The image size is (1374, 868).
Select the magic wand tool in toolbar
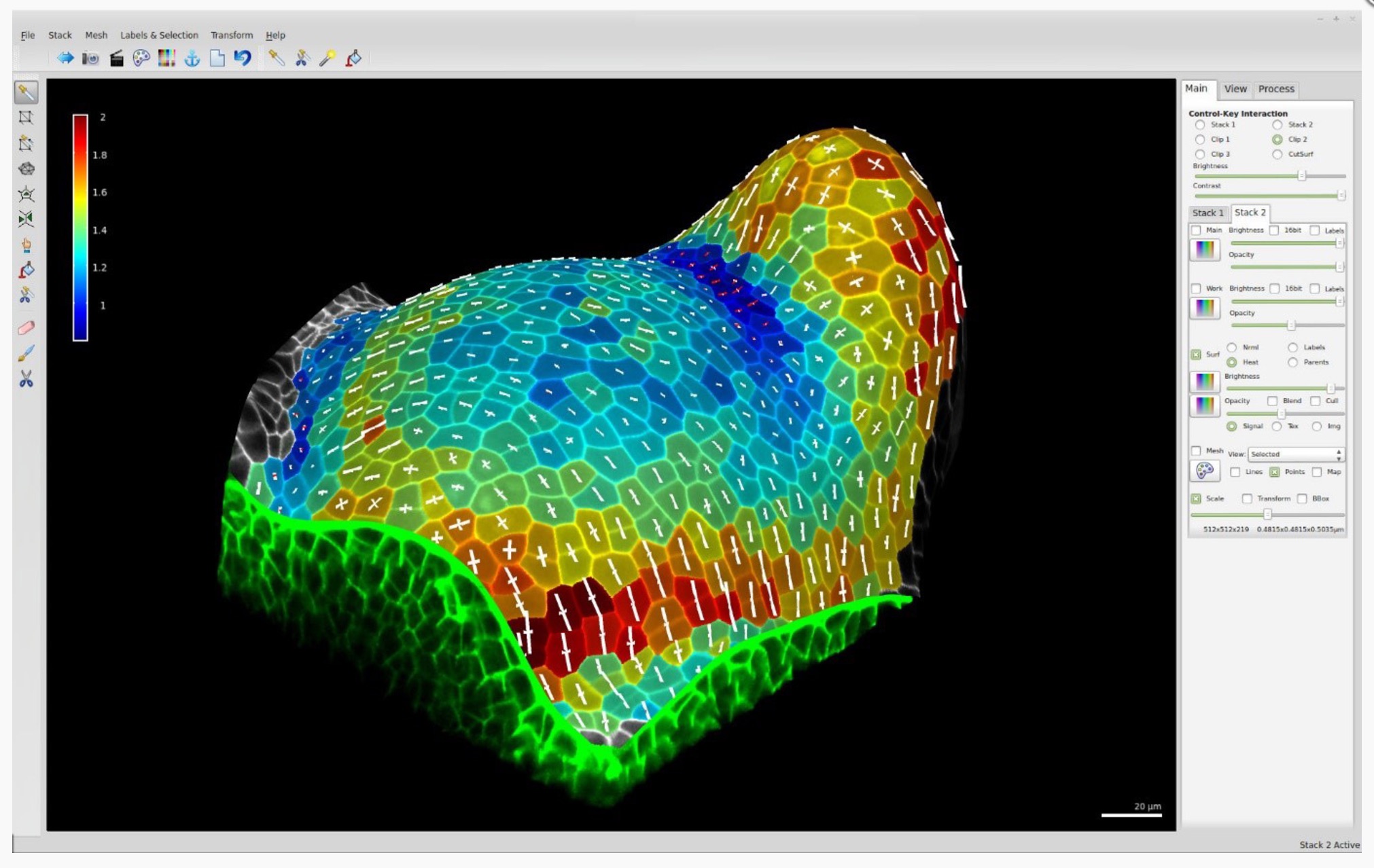(328, 58)
